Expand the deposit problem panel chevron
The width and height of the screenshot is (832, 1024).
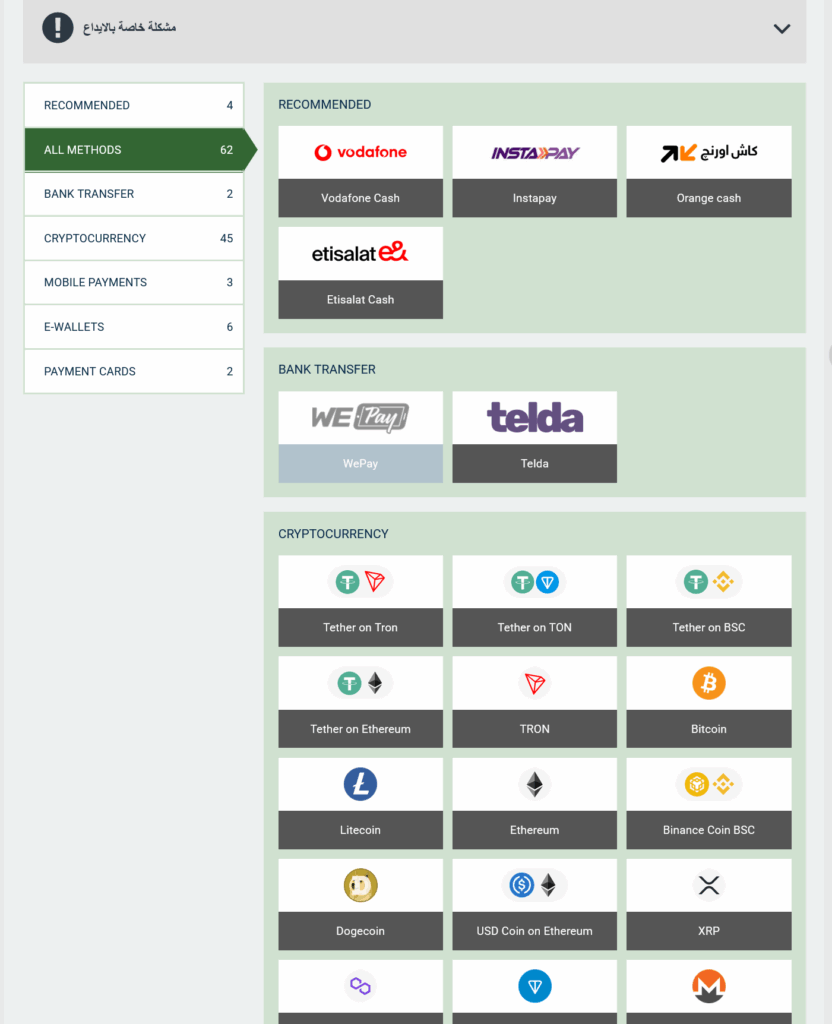(782, 29)
